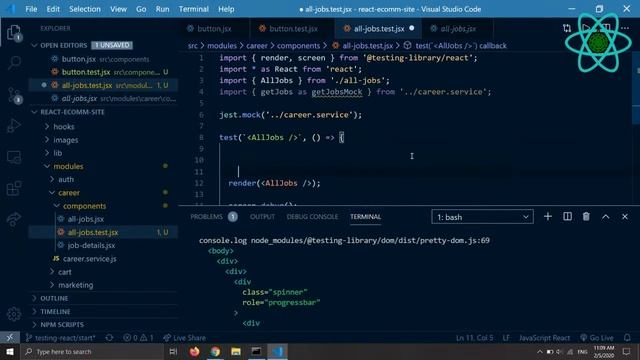Viewport: 640px width, 360px height.
Task: Click branch testing-react/start in status bar
Action: 60,338
